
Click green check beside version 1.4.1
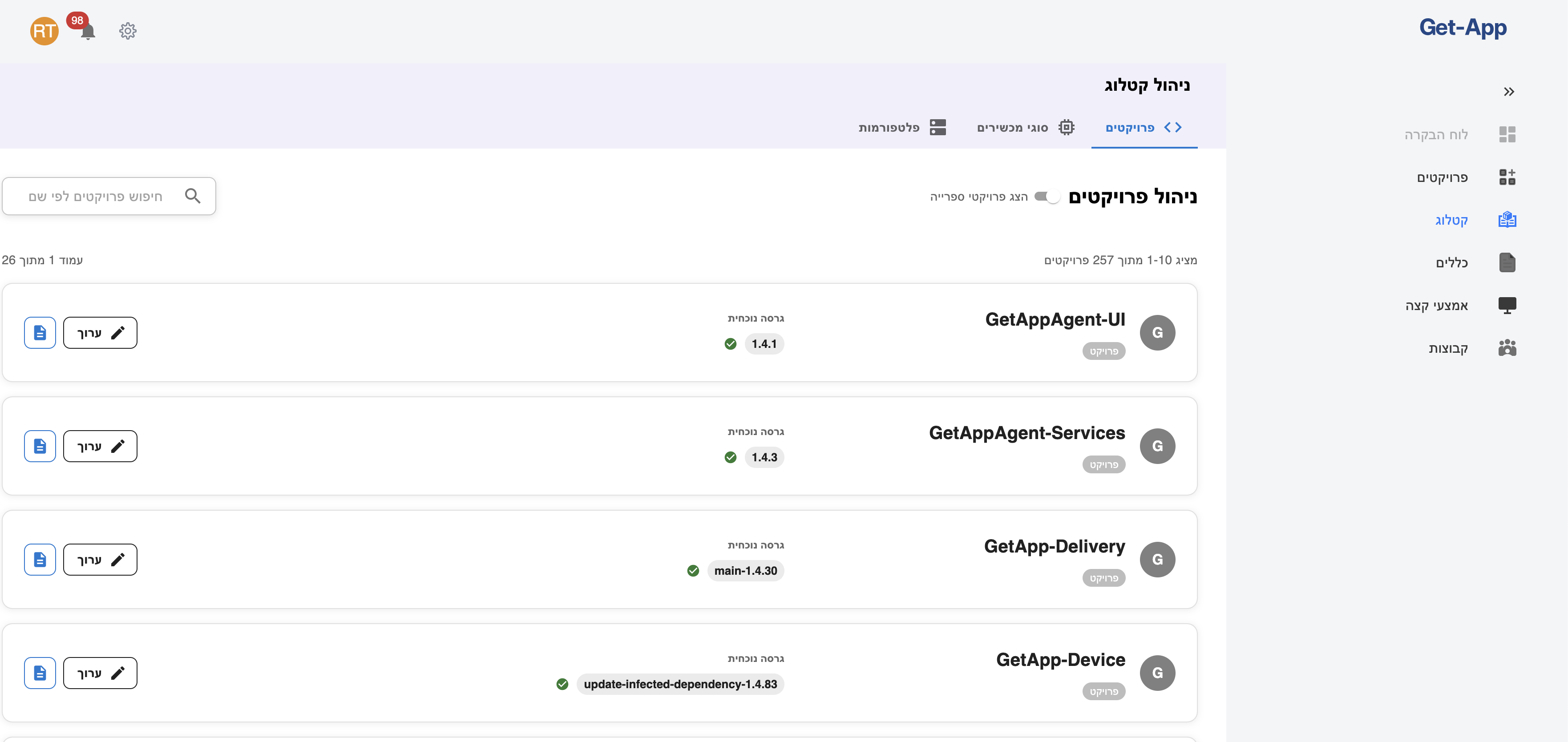tap(731, 344)
